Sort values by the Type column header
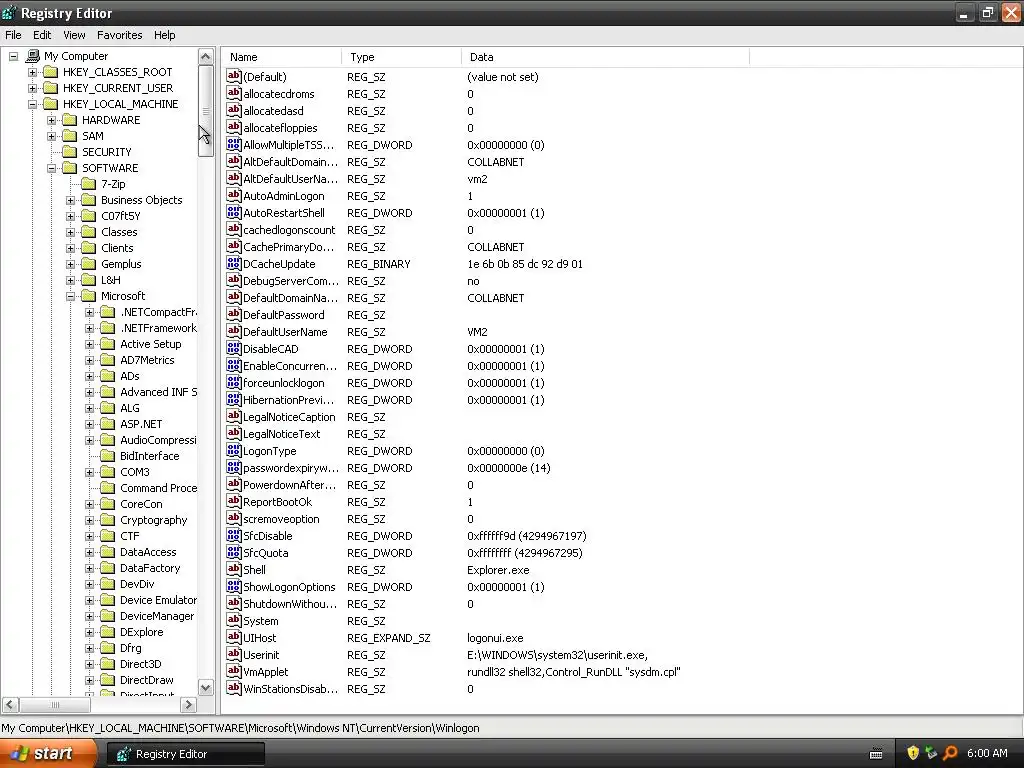This screenshot has width=1024, height=768. (x=401, y=57)
